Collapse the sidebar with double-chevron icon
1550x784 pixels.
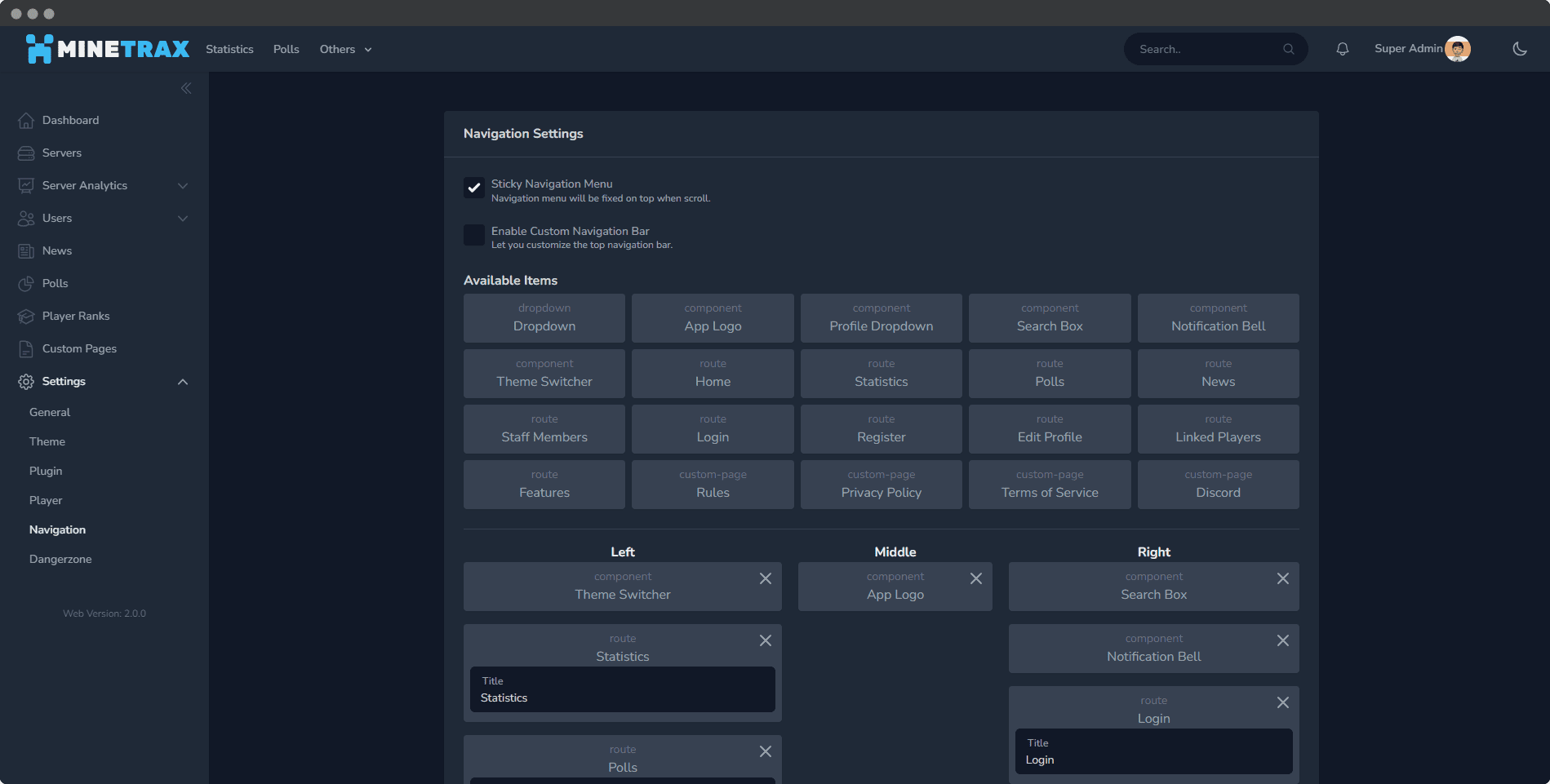point(186,88)
